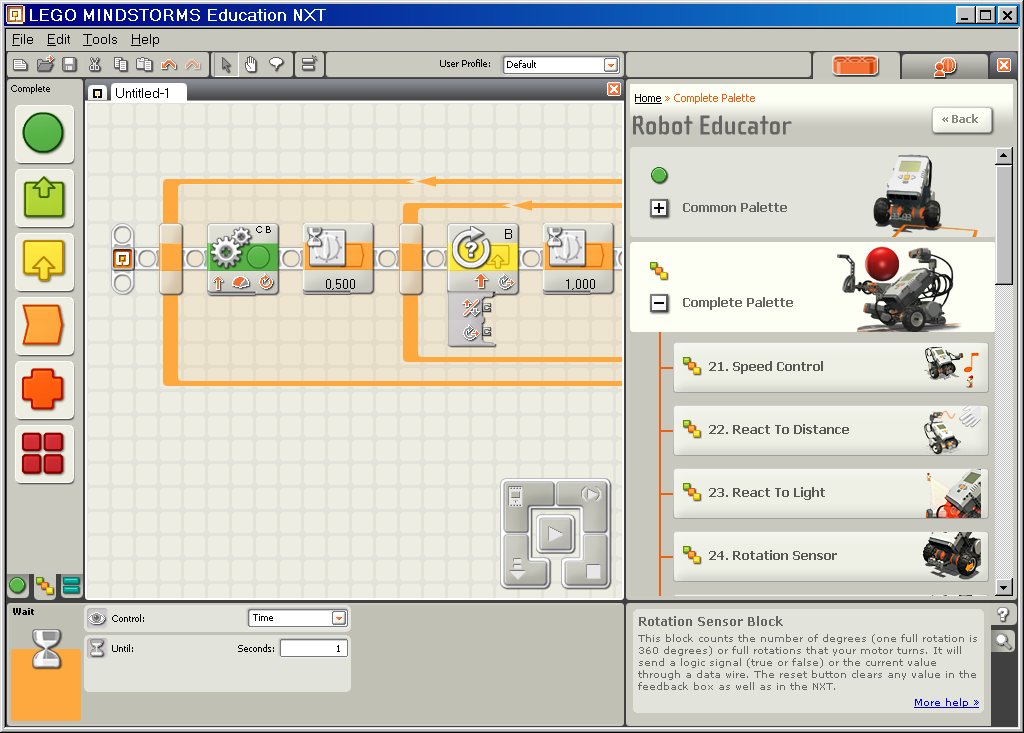
Task: Click the Seconds input field
Action: (x=313, y=649)
